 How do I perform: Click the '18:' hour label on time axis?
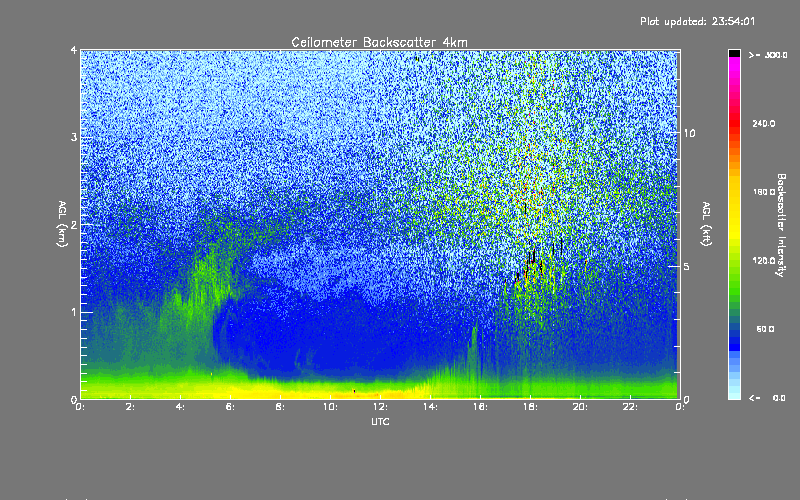pyautogui.click(x=530, y=407)
